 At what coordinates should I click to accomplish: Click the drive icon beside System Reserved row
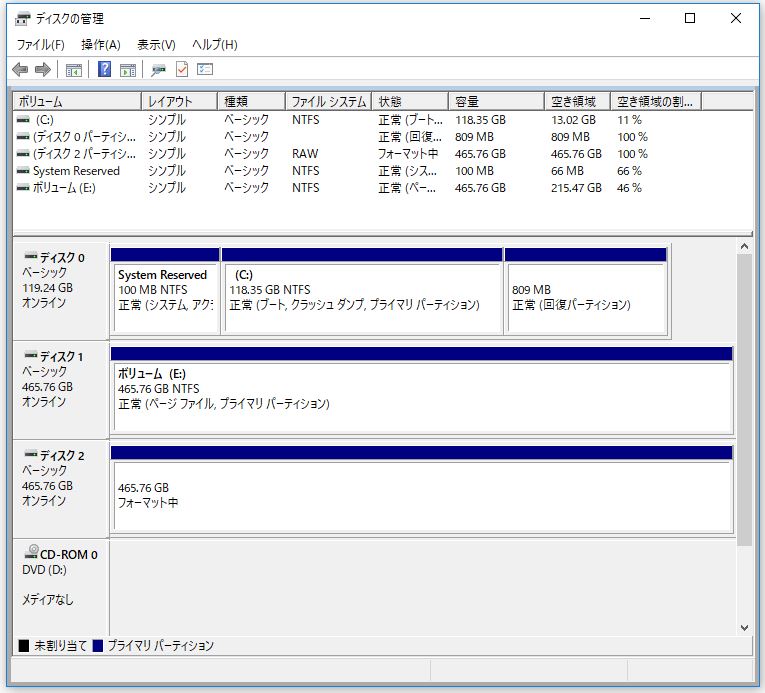23,171
